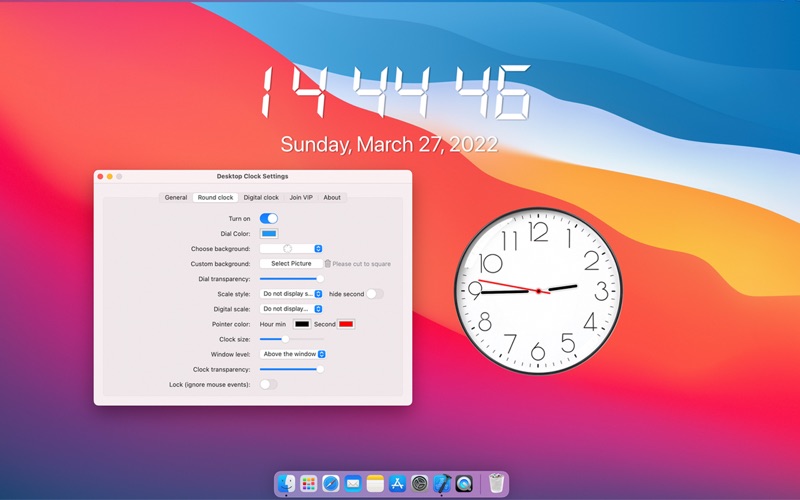800x500 pixels.
Task: Open the Trash in the dock
Action: coord(496,483)
